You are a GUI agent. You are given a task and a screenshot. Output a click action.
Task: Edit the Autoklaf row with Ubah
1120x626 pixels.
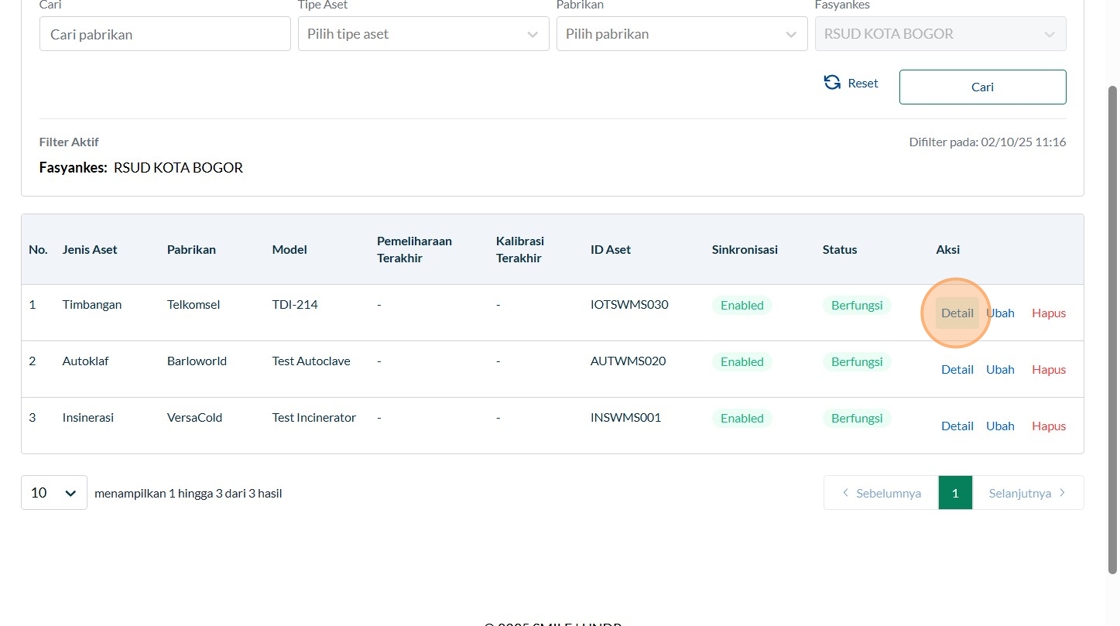[x=1000, y=369]
